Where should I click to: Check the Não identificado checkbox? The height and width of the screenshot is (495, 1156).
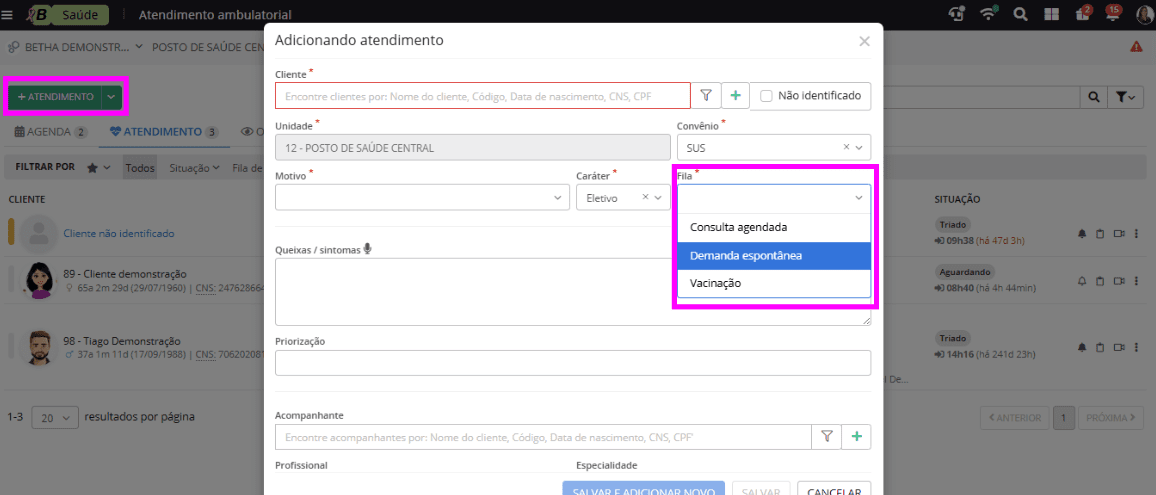point(766,96)
